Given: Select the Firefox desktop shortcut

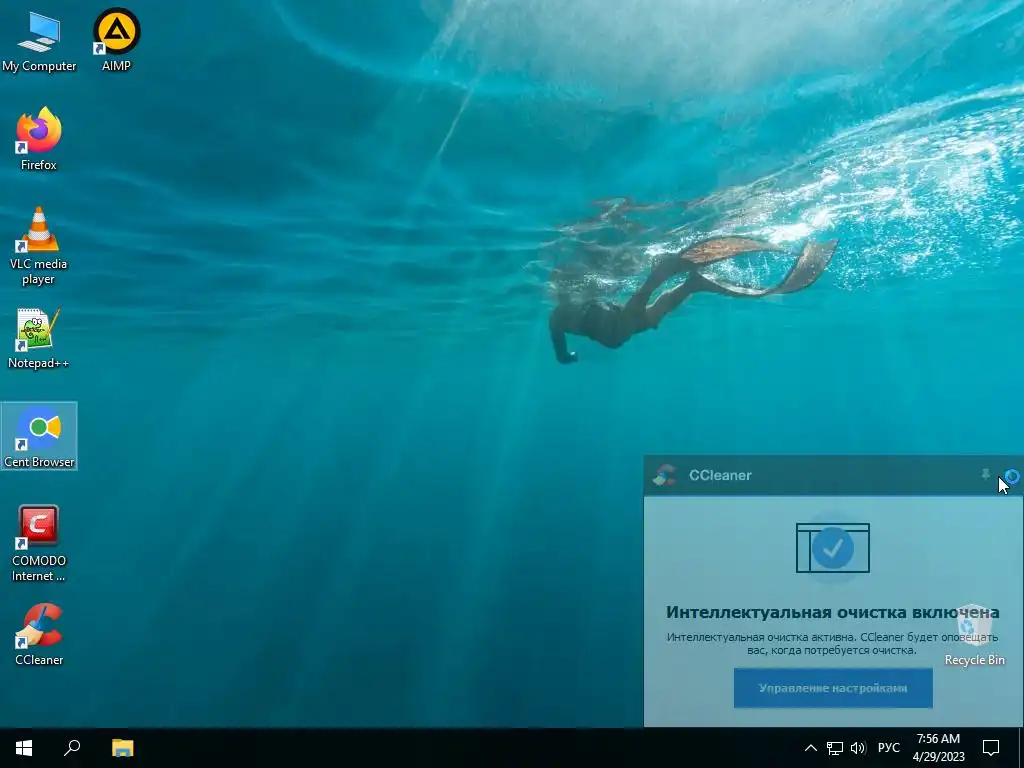Looking at the screenshot, I should pyautogui.click(x=39, y=138).
